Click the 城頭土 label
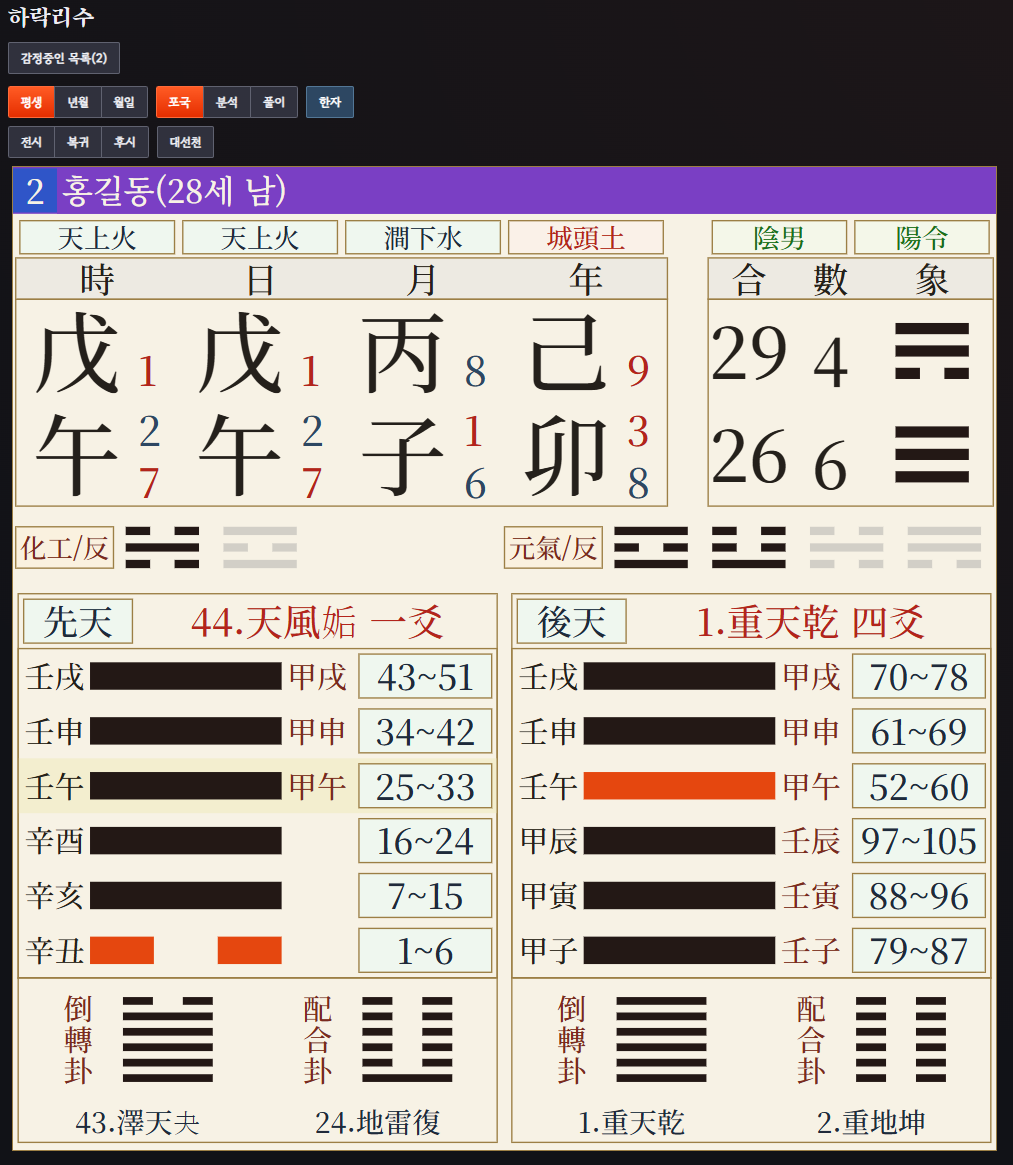The width and height of the screenshot is (1013, 1165). [x=586, y=238]
